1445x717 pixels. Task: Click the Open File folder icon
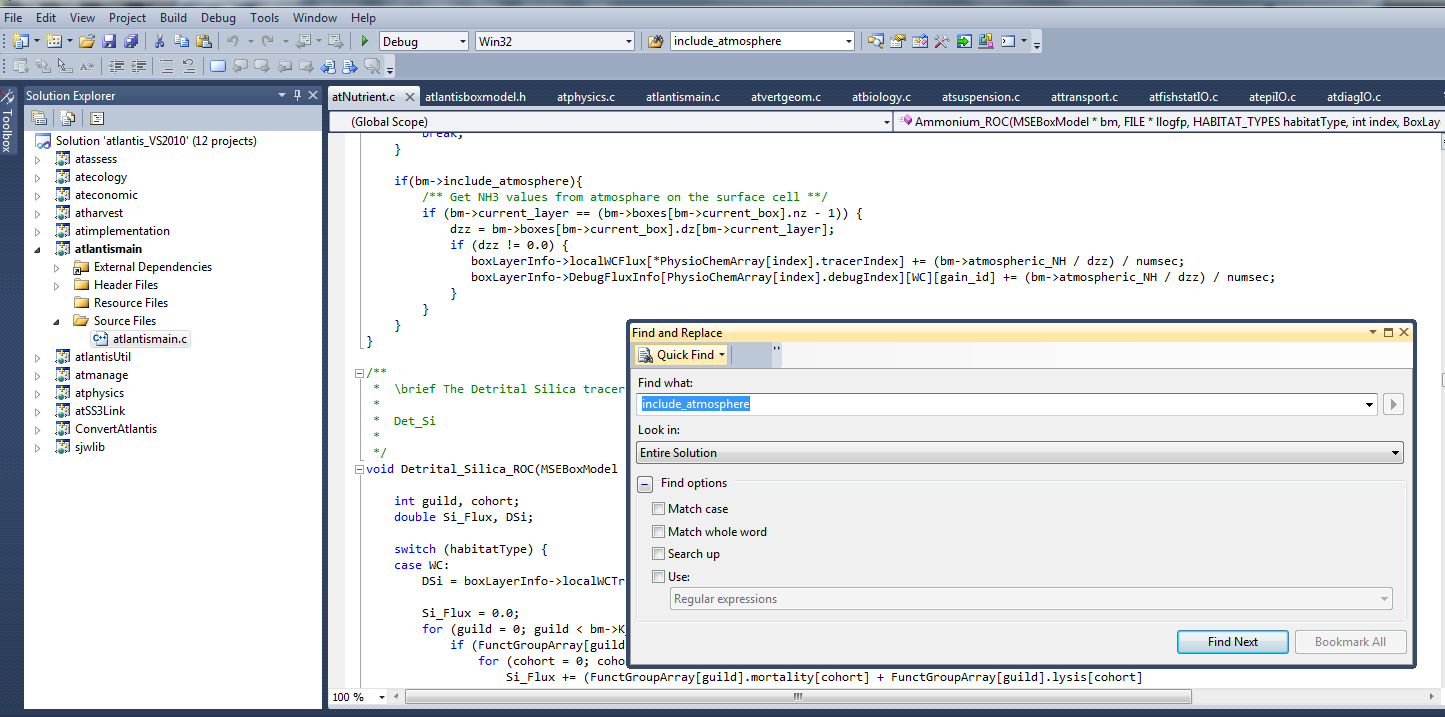87,41
